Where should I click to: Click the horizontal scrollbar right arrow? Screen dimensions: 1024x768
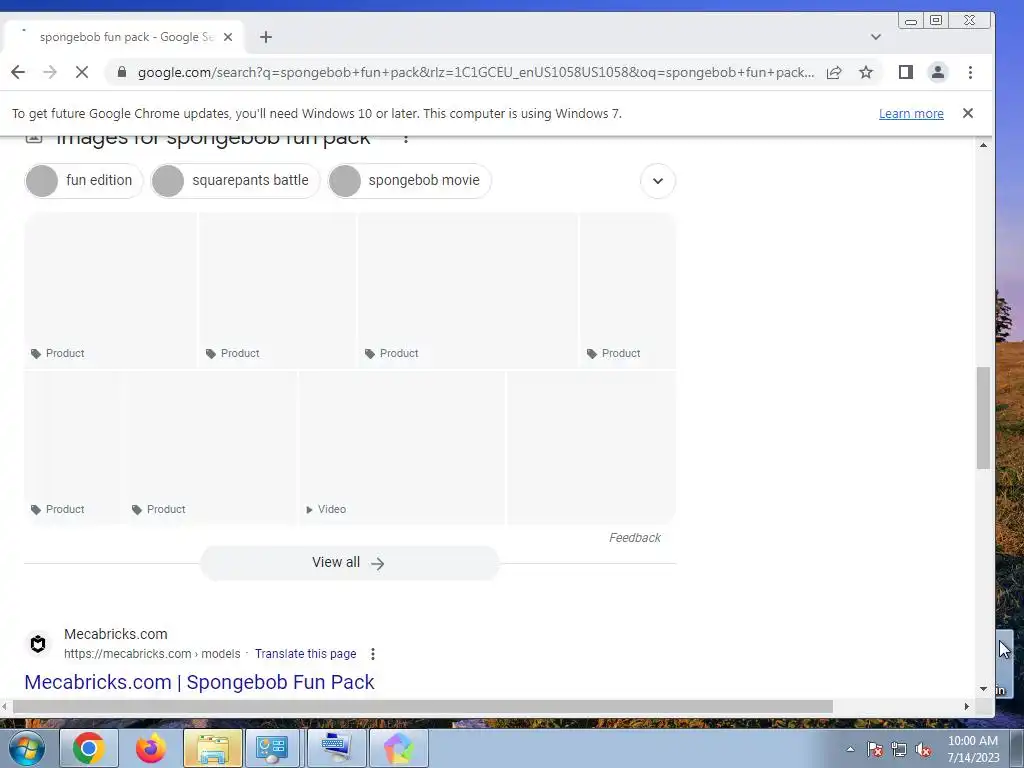pyautogui.click(x=967, y=706)
